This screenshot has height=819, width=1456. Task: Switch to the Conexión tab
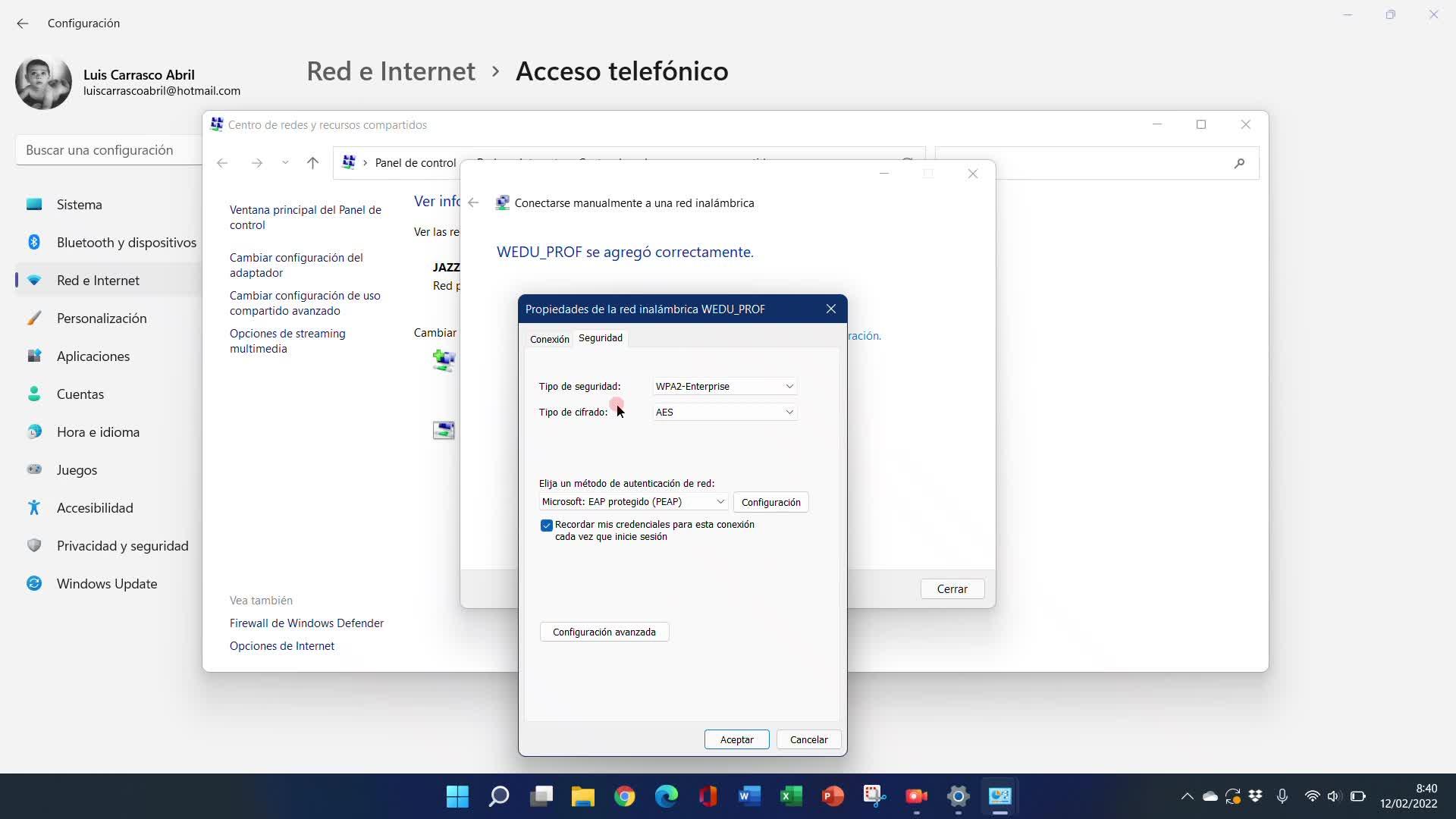[549, 339]
